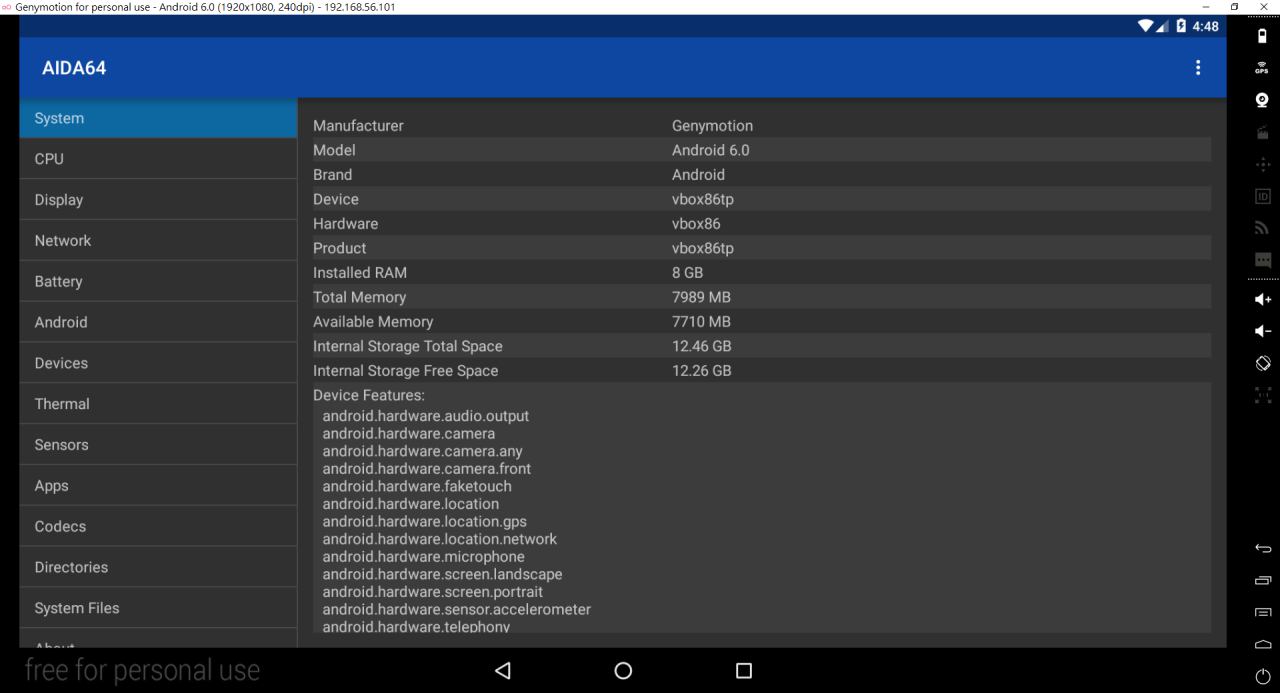Rotate the emulator screen

click(x=1262, y=363)
